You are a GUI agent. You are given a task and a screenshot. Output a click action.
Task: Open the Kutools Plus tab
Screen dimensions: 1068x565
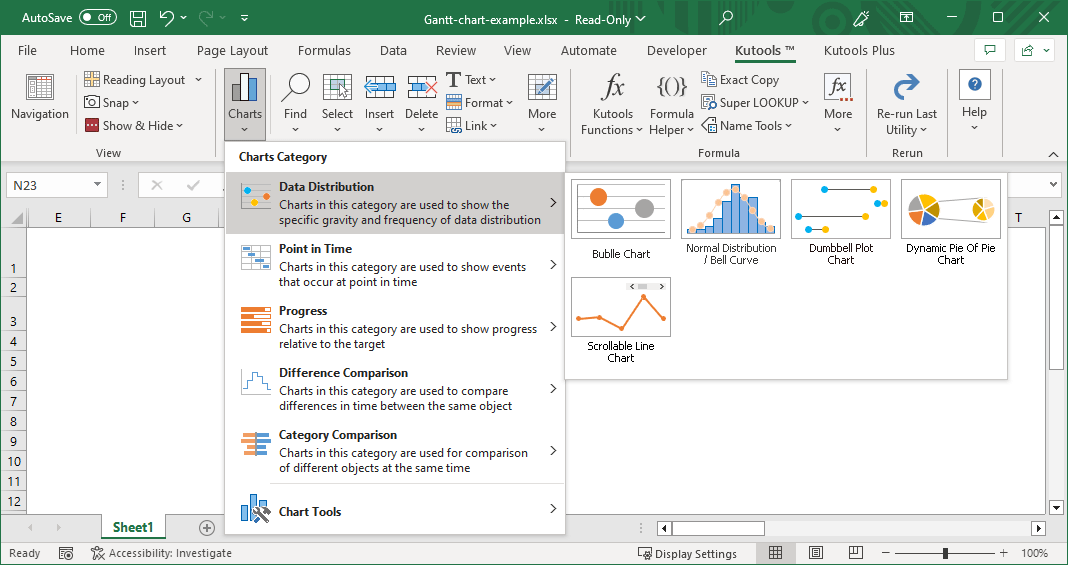pos(859,51)
